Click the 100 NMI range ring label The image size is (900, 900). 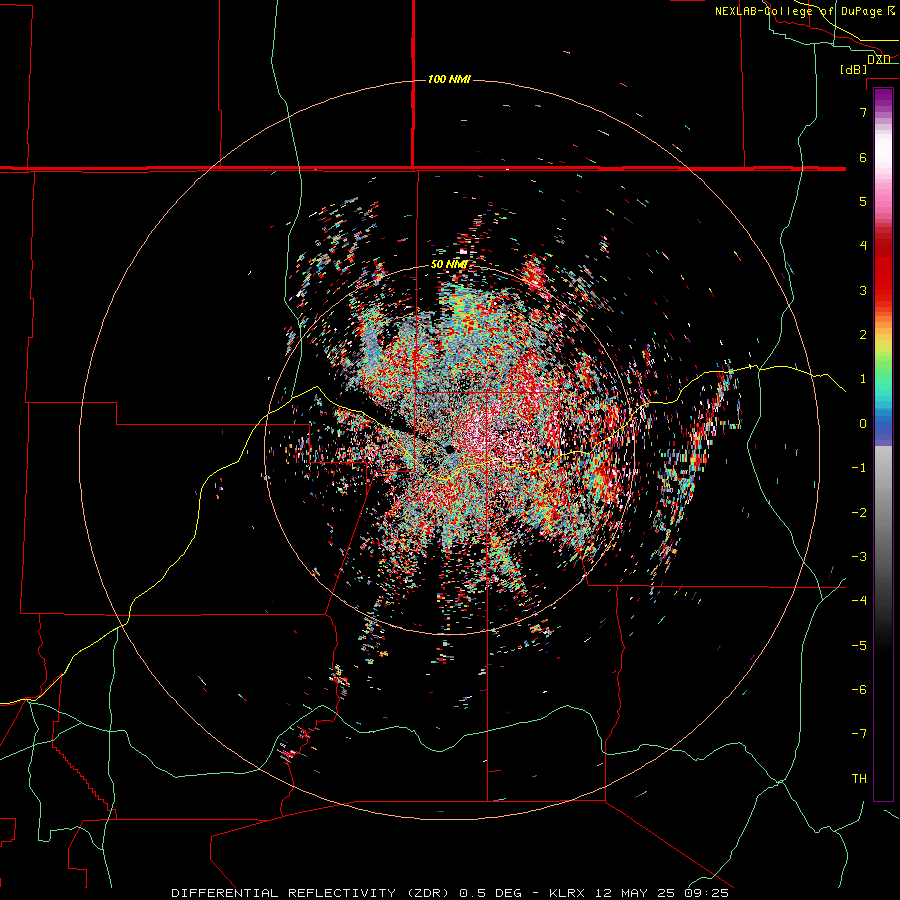[x=449, y=79]
